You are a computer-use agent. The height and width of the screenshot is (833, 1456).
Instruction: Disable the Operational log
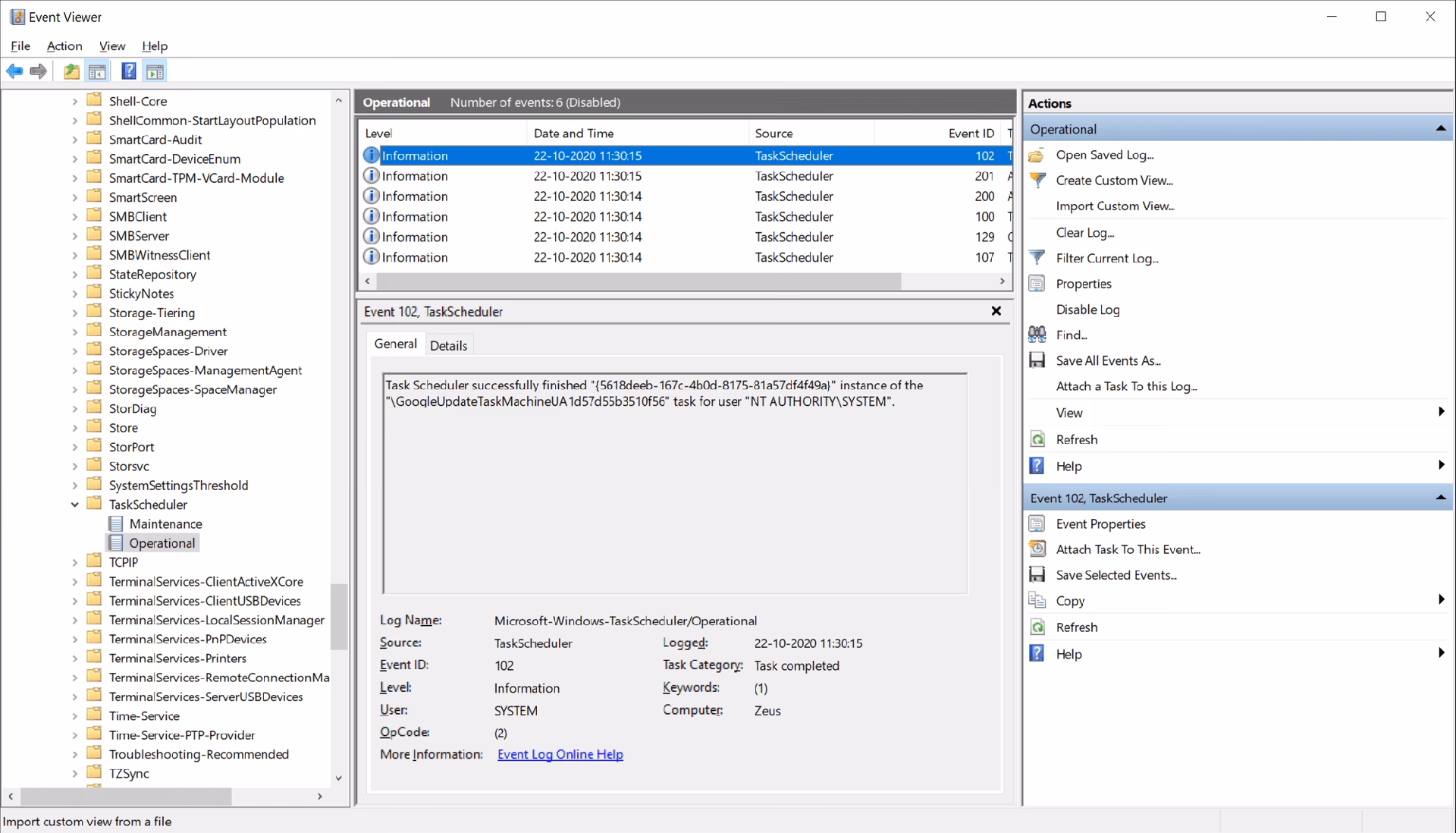[1087, 310]
